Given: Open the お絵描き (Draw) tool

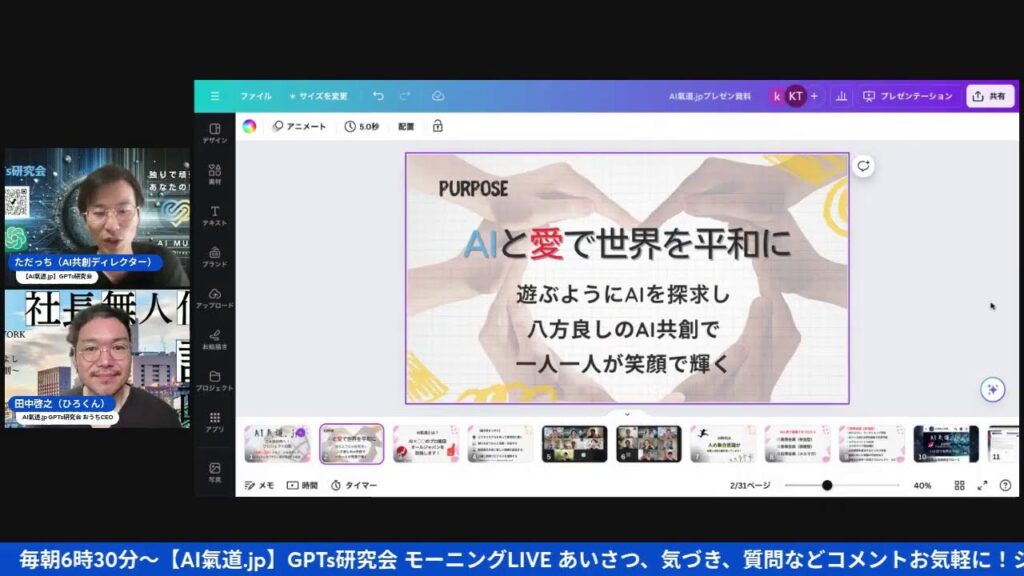Looking at the screenshot, I should (214, 340).
